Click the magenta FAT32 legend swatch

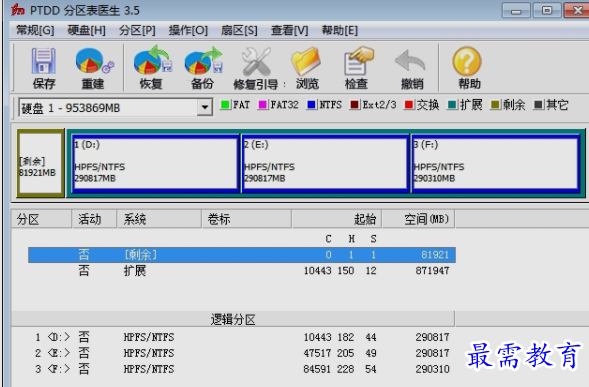click(x=263, y=105)
